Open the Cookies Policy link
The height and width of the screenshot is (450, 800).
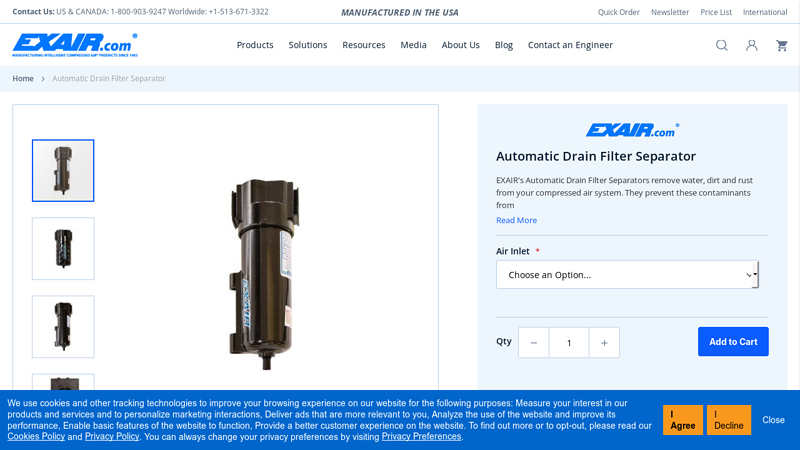pyautogui.click(x=36, y=437)
